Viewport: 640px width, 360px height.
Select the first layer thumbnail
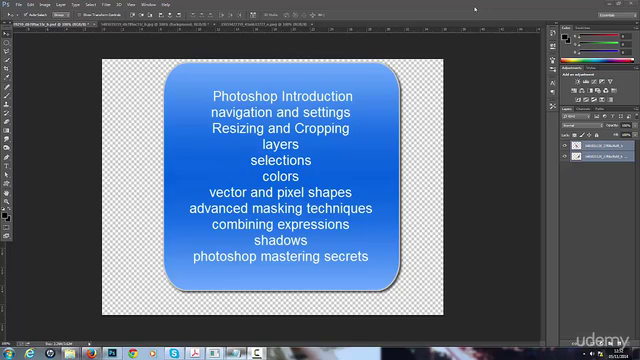[x=576, y=146]
